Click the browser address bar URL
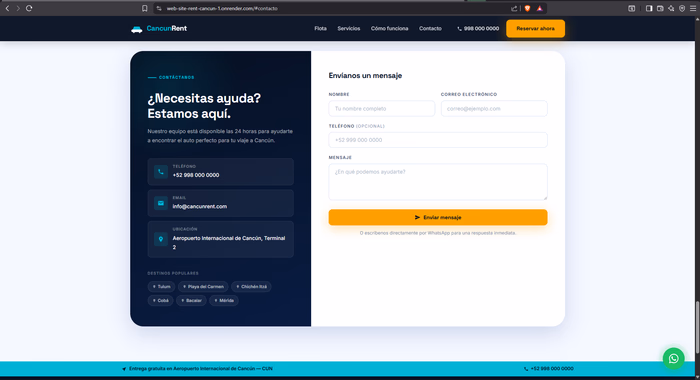 pyautogui.click(x=222, y=8)
